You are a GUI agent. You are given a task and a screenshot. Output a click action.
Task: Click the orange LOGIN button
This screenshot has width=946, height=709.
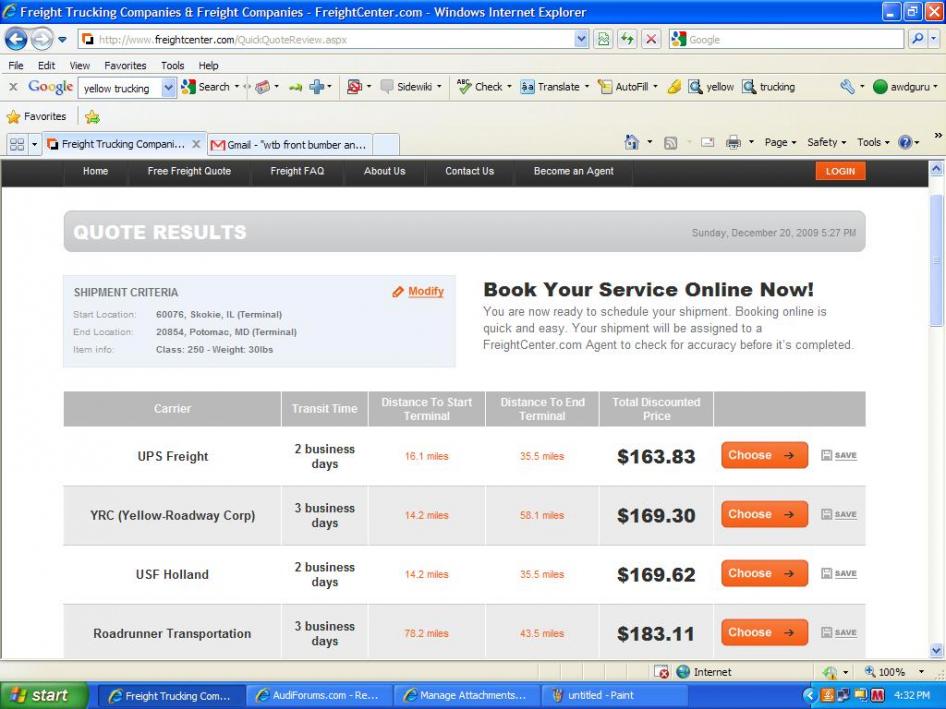840,171
